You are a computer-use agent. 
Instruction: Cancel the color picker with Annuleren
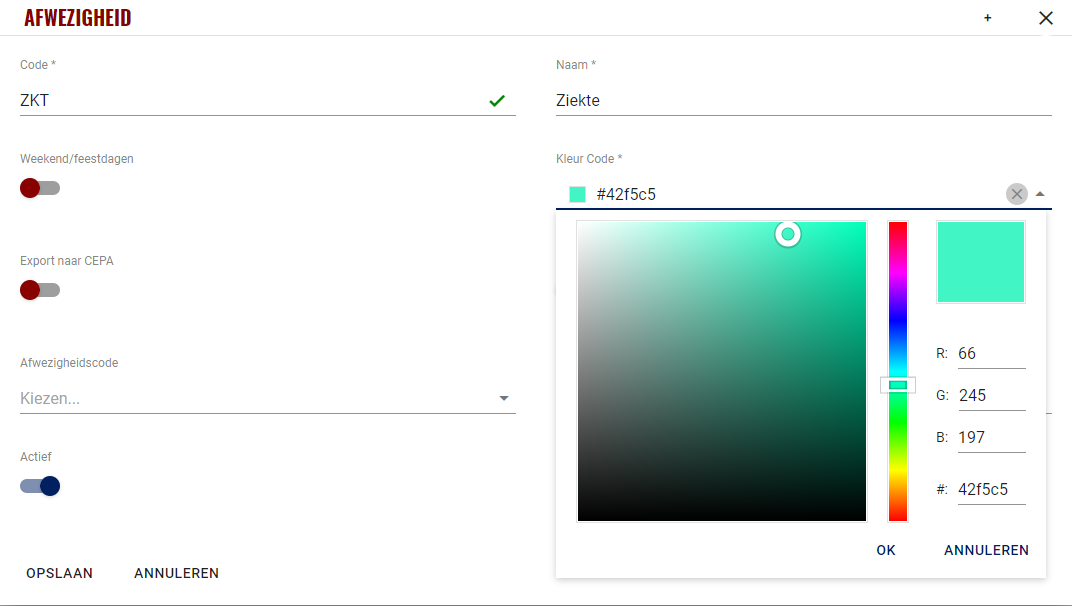[x=986, y=551]
